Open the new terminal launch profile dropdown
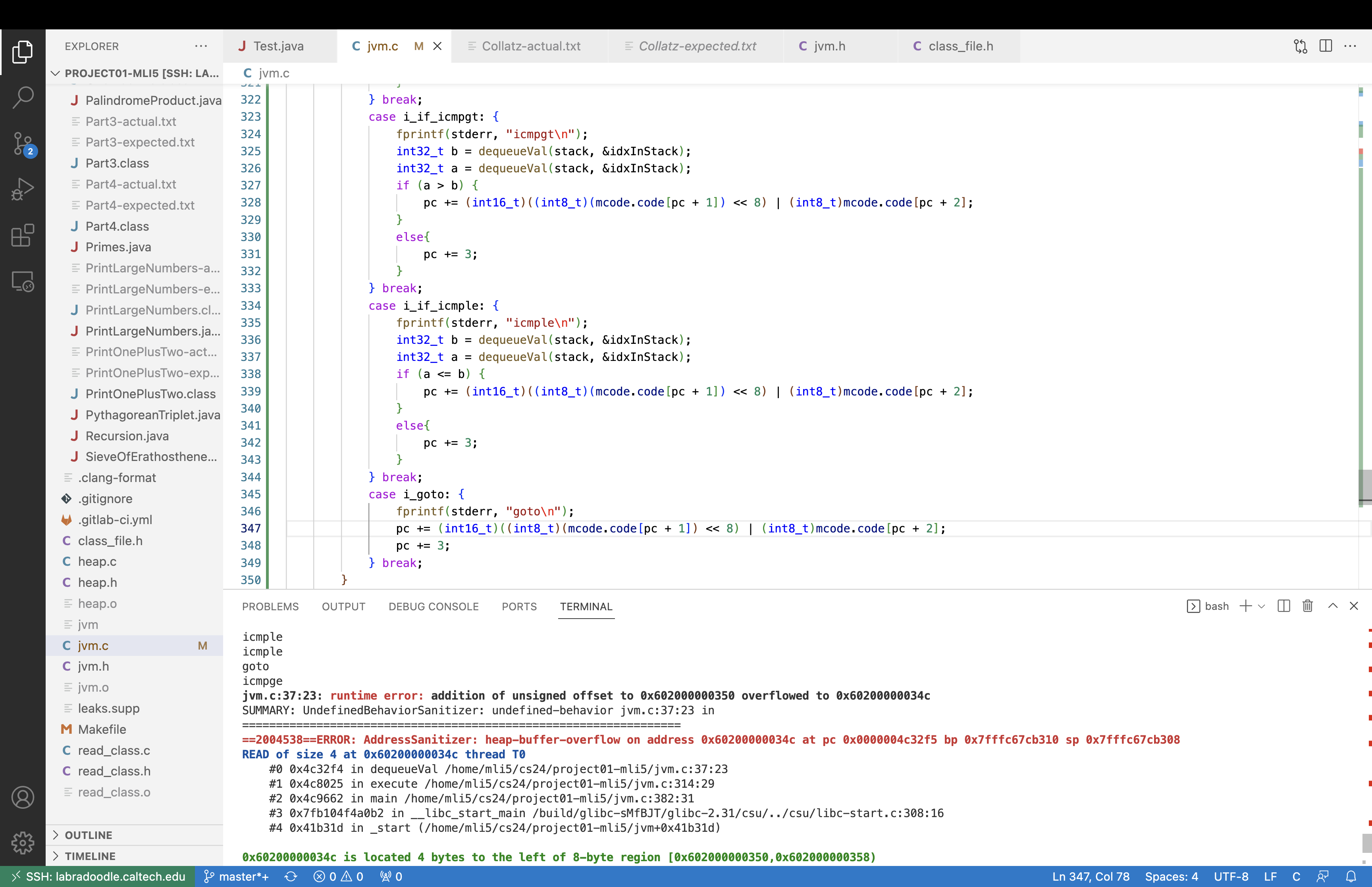The image size is (1372, 887). [1262, 606]
